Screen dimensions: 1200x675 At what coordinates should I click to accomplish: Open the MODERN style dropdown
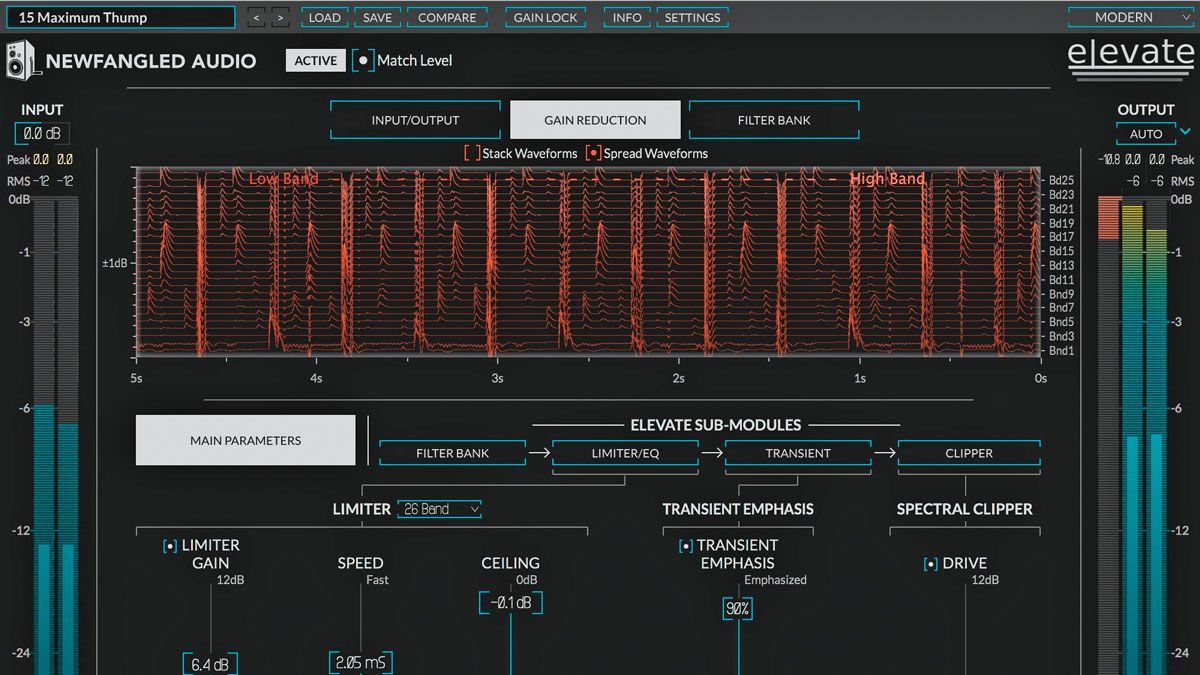[1131, 17]
